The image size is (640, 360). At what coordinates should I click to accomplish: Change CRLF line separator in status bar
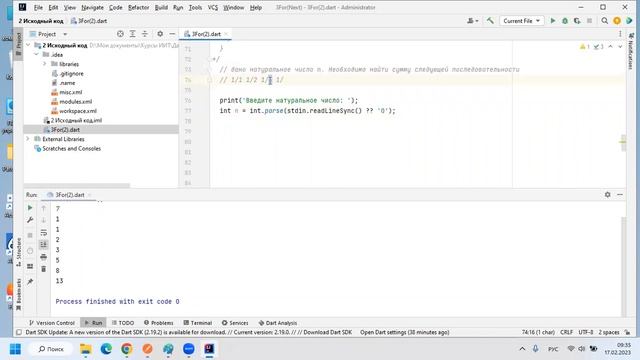tap(567, 332)
